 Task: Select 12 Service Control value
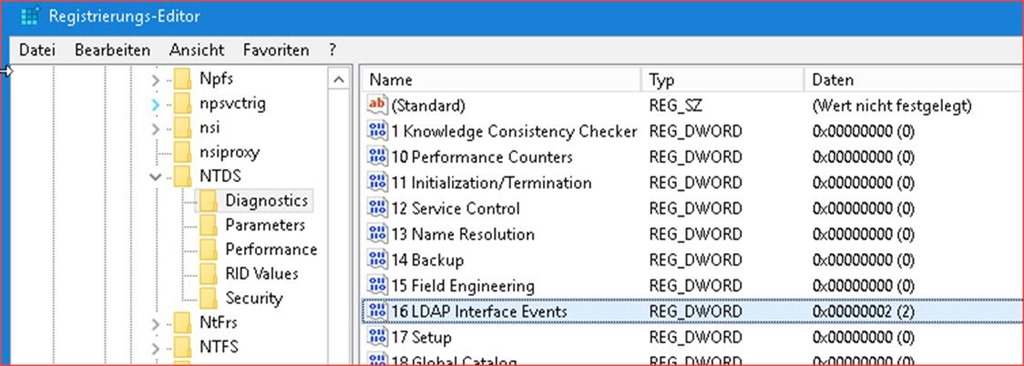(x=455, y=209)
